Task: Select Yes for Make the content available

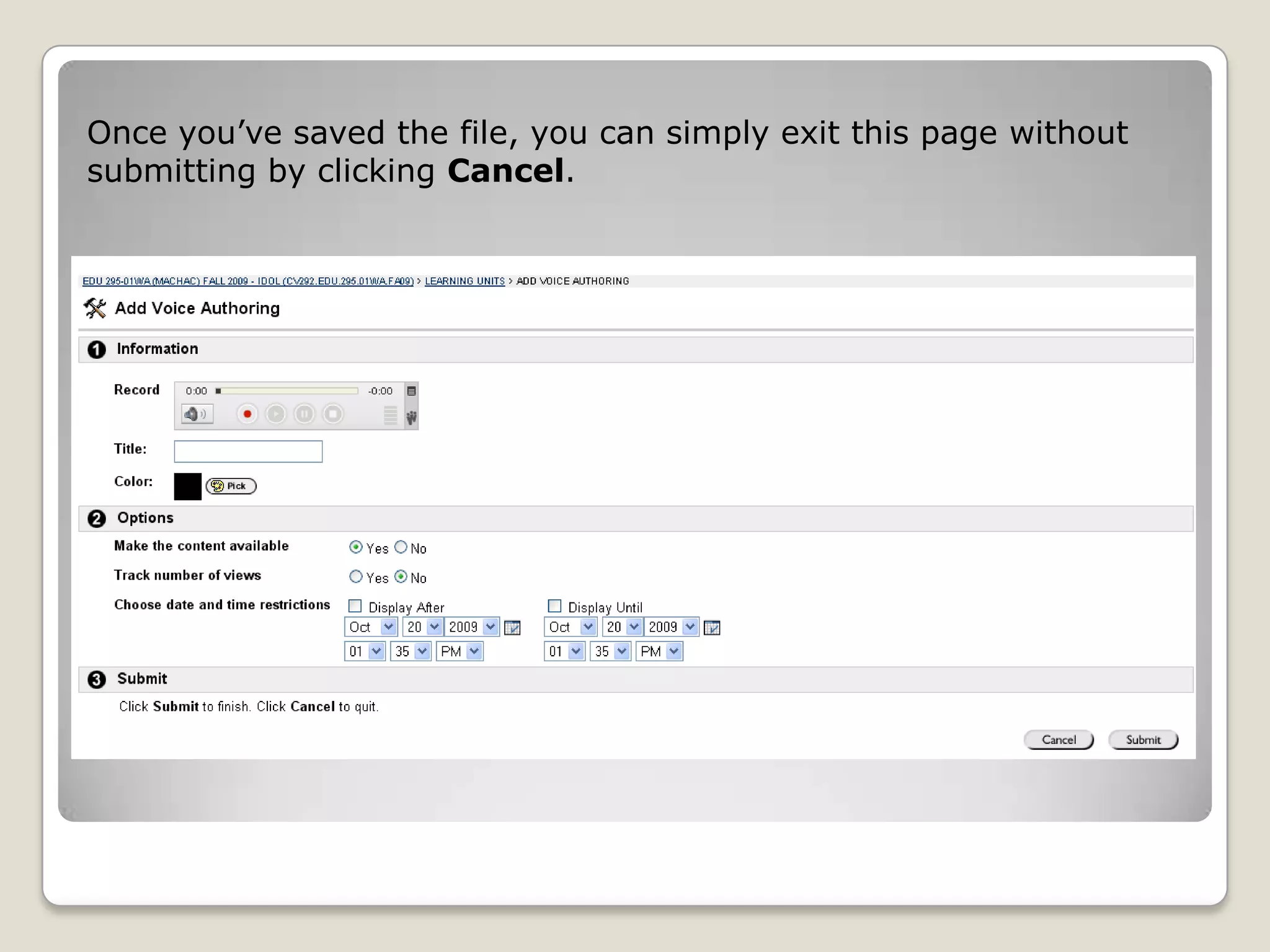Action: click(356, 547)
